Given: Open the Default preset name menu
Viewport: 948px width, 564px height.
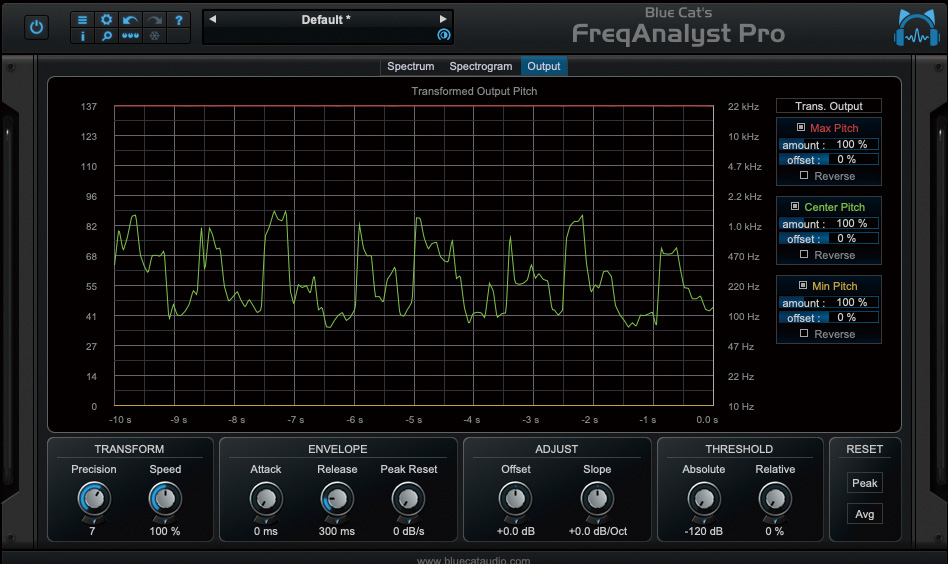Looking at the screenshot, I should (326, 20).
